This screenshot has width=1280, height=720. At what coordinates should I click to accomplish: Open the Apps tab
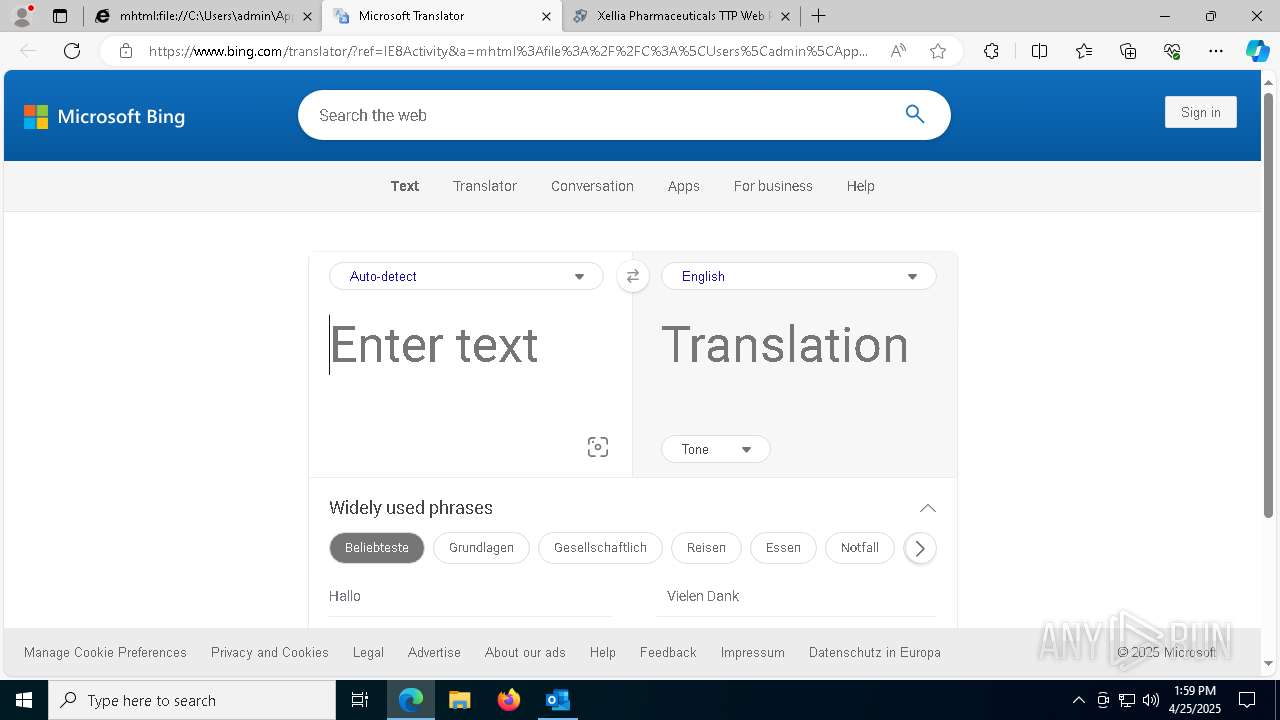point(684,186)
